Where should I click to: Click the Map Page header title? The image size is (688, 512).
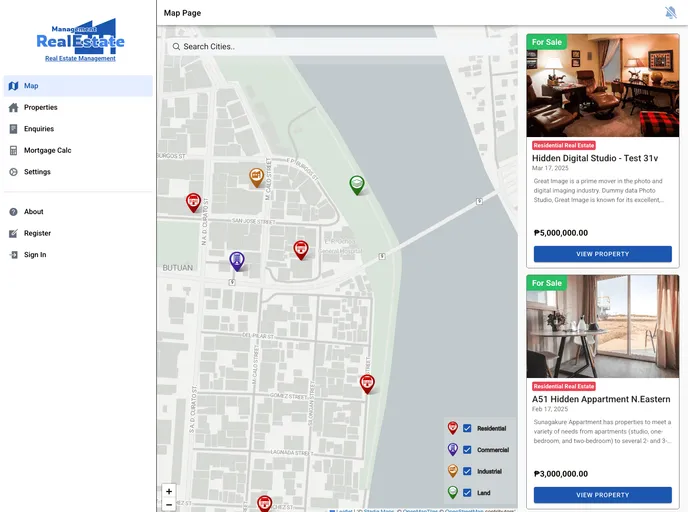182,13
